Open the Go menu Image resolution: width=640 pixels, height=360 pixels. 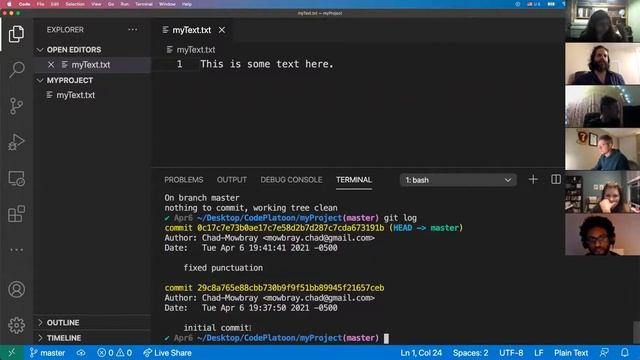coord(111,4)
